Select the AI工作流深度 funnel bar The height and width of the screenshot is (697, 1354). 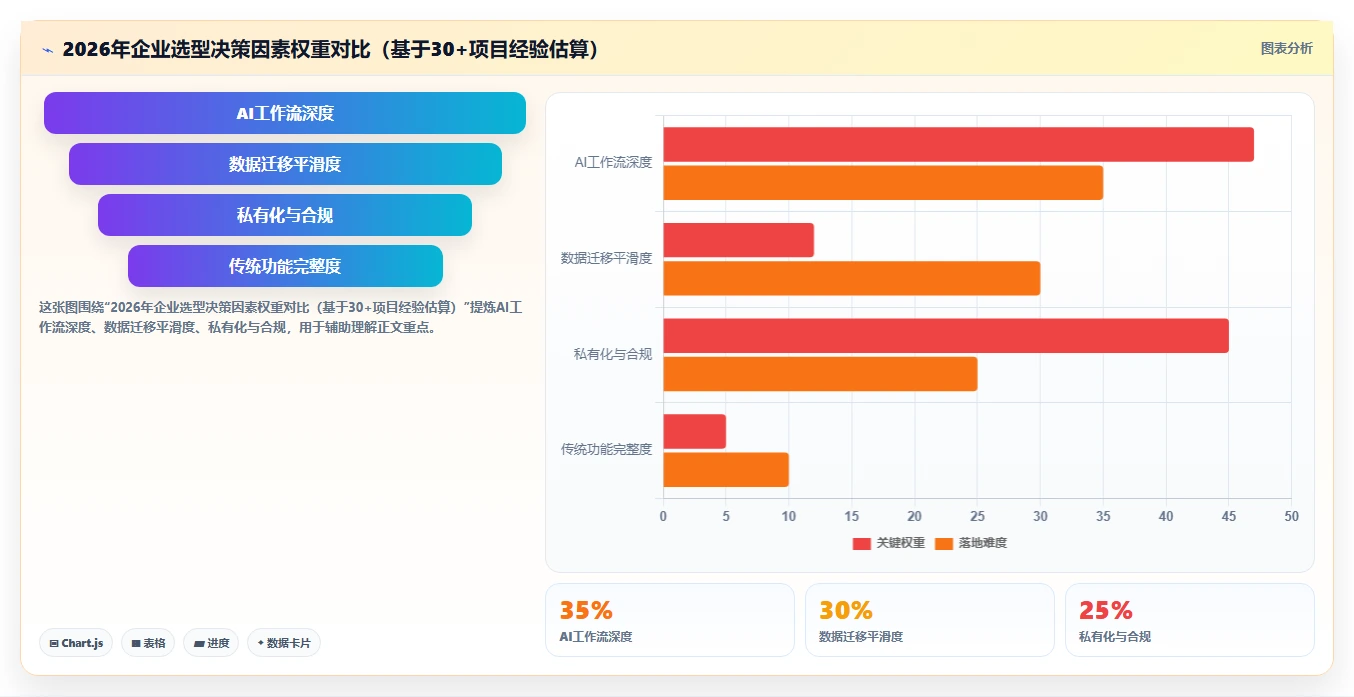pyautogui.click(x=285, y=113)
